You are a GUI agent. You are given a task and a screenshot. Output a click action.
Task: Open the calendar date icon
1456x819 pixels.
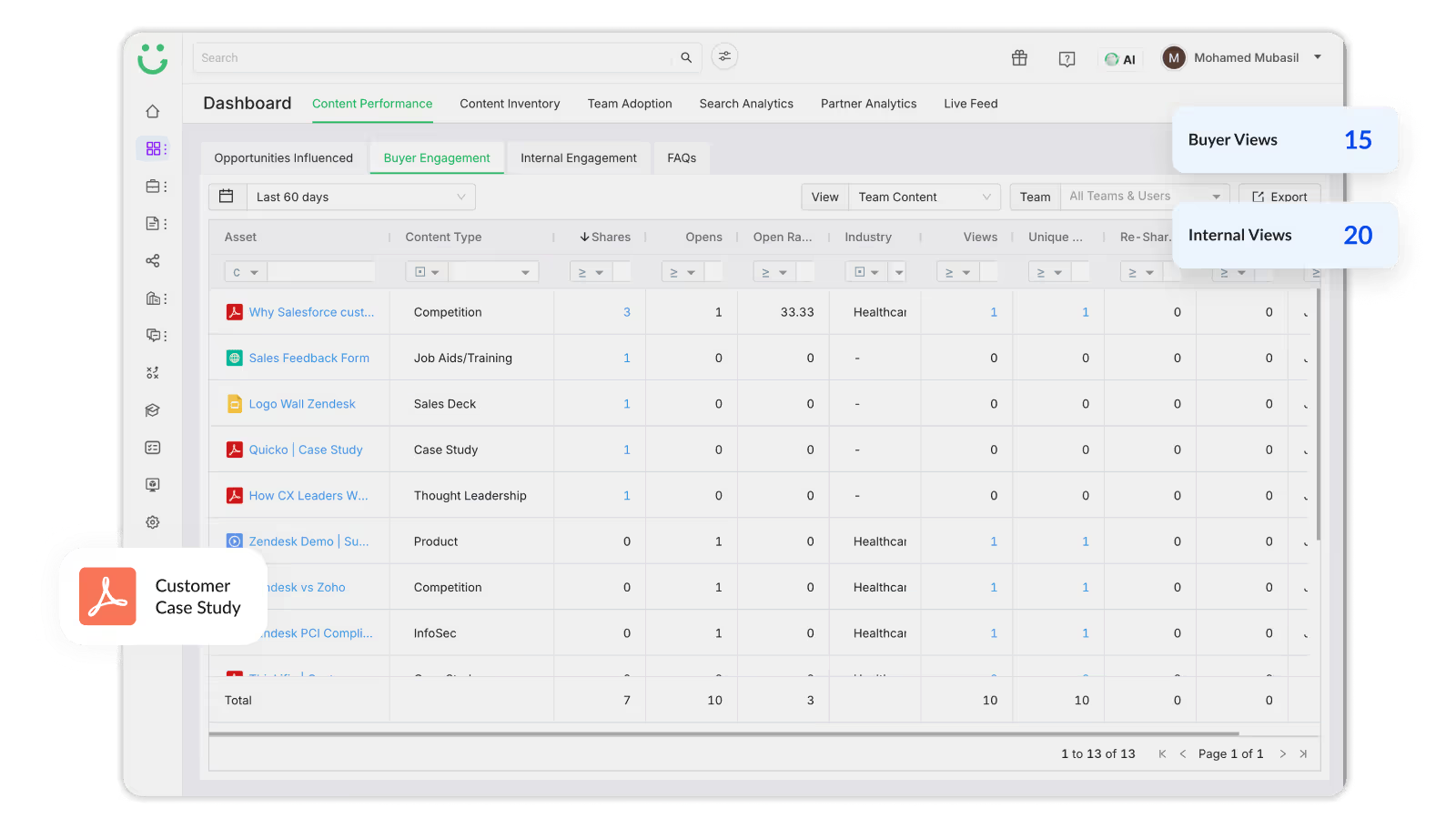tap(227, 197)
